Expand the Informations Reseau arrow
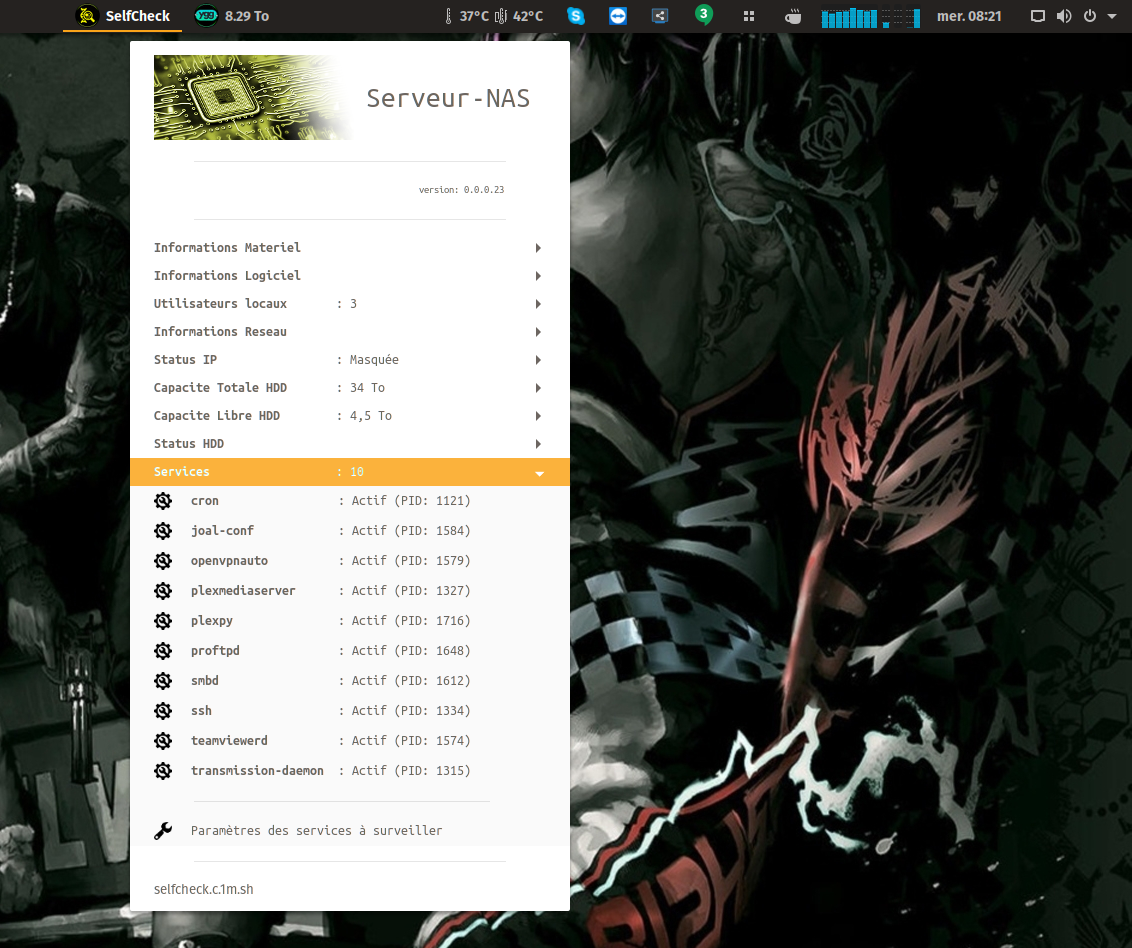 click(x=538, y=332)
